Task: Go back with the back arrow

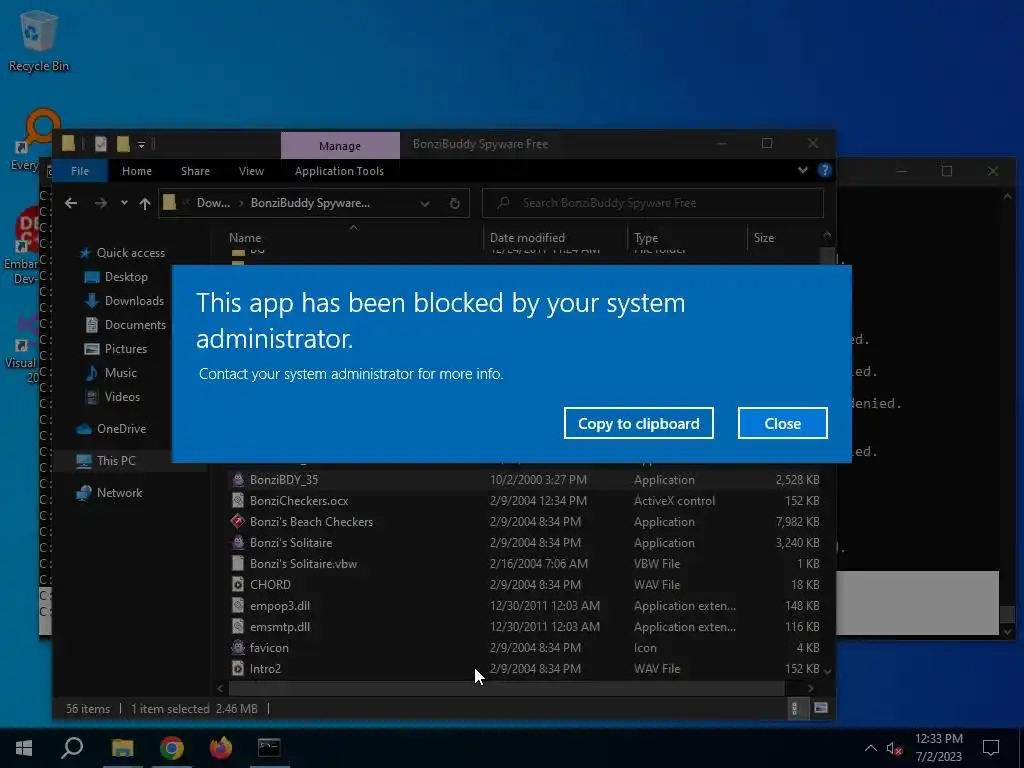Action: 71,203
